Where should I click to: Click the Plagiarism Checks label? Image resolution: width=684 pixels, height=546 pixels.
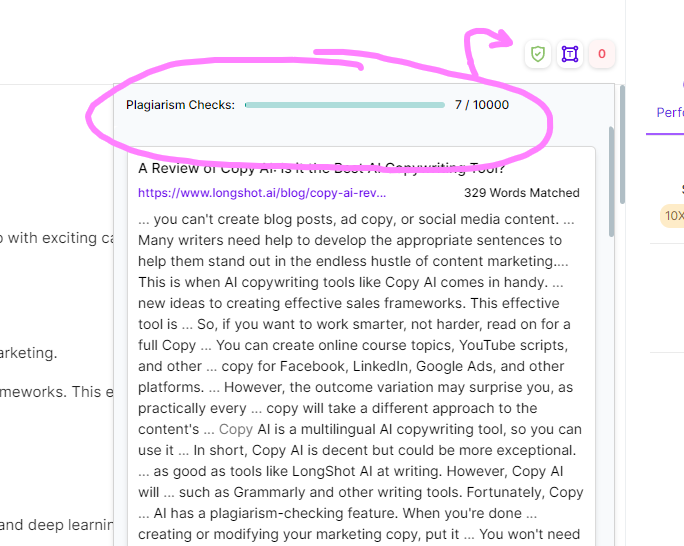[180, 105]
